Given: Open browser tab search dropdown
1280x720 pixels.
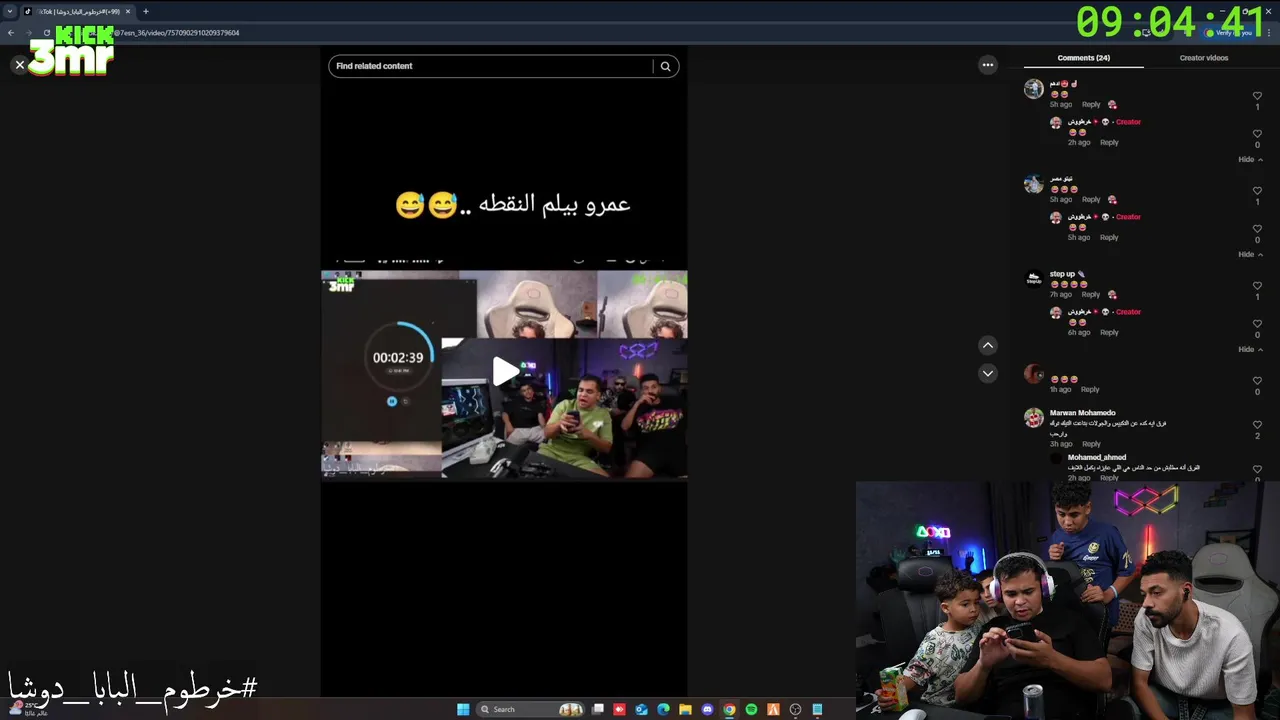Looking at the screenshot, I should (10, 11).
